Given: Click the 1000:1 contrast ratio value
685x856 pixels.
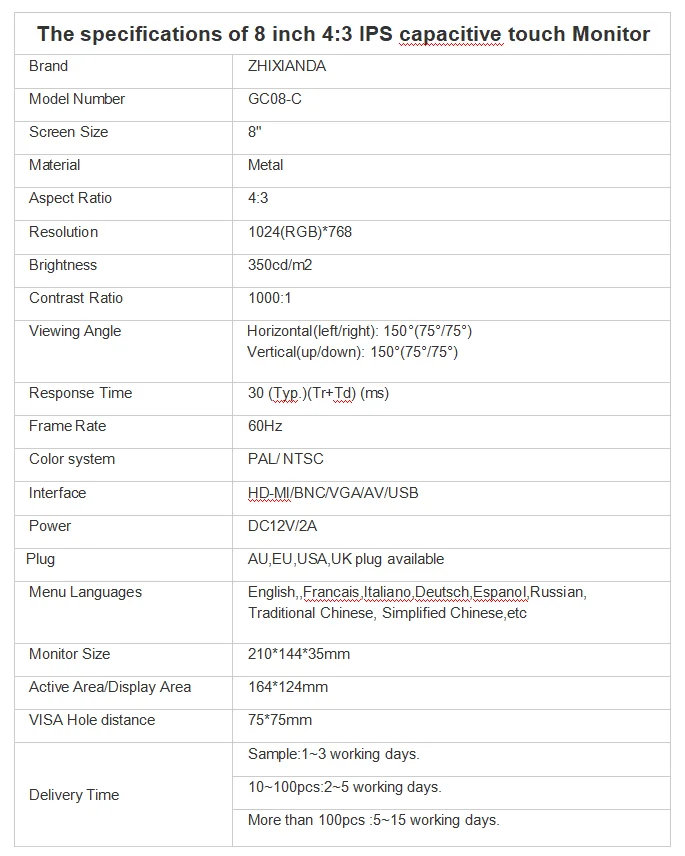Looking at the screenshot, I should (x=269, y=298).
